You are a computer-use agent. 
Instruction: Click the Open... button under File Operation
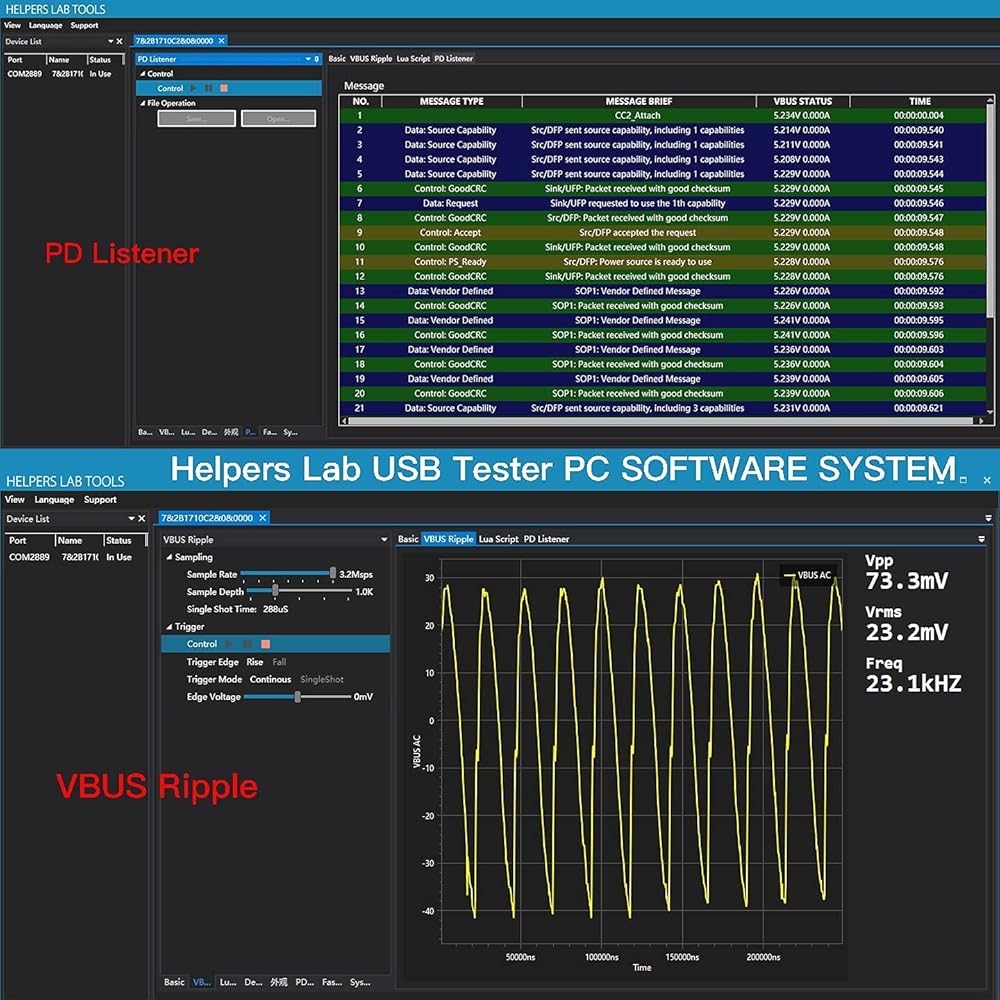pos(278,119)
